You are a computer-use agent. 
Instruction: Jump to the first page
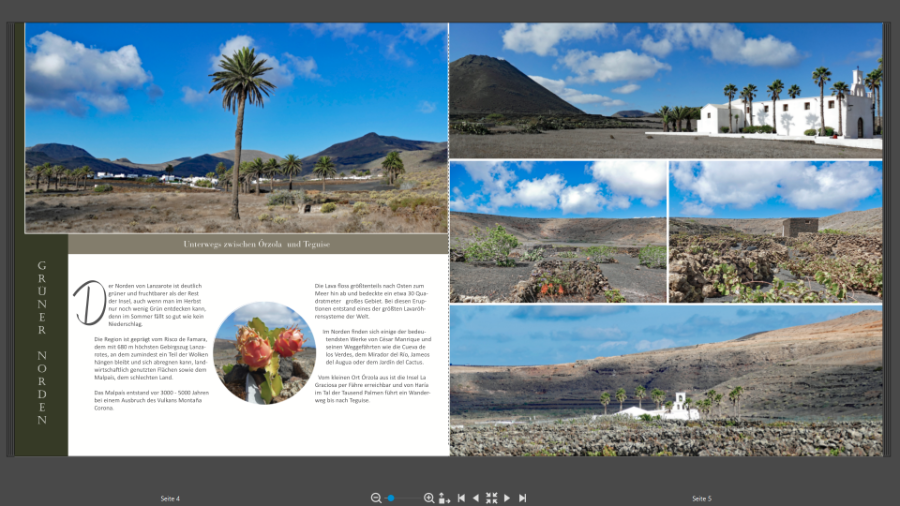tap(461, 498)
